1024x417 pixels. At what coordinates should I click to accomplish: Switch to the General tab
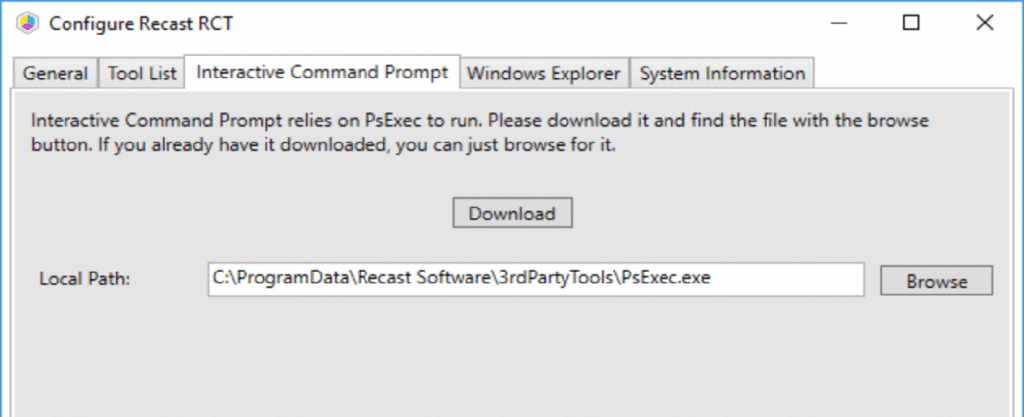click(55, 73)
